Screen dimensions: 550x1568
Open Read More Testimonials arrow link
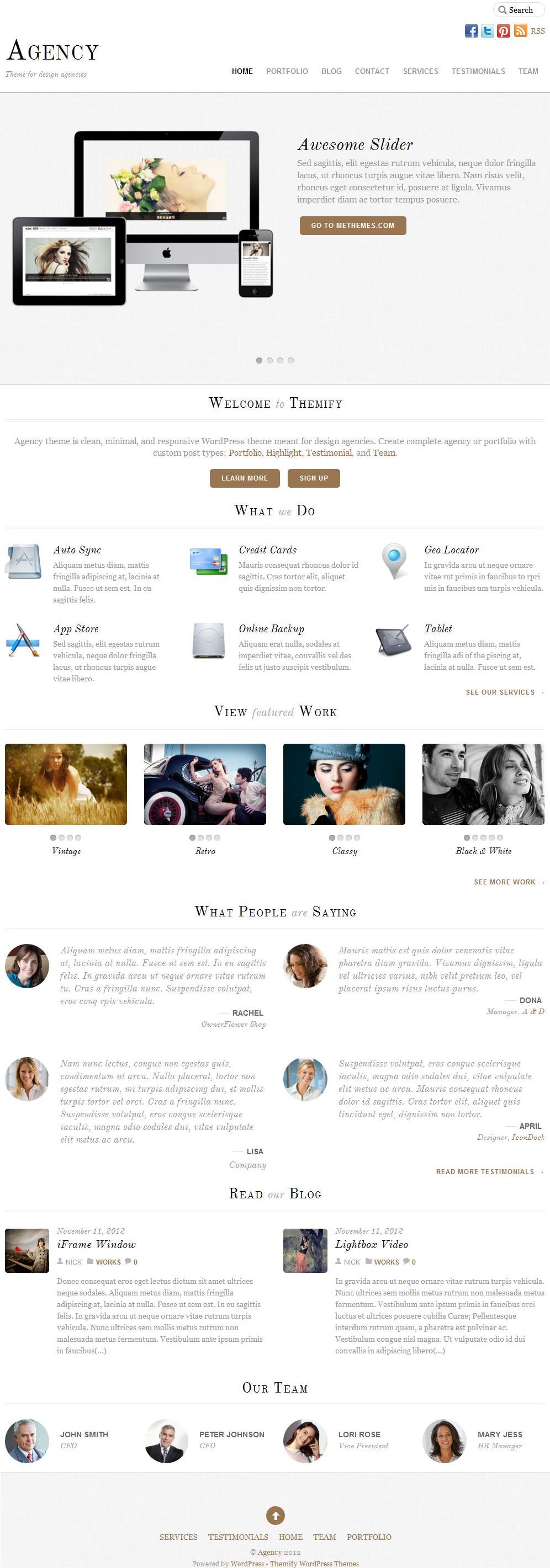pos(490,1172)
